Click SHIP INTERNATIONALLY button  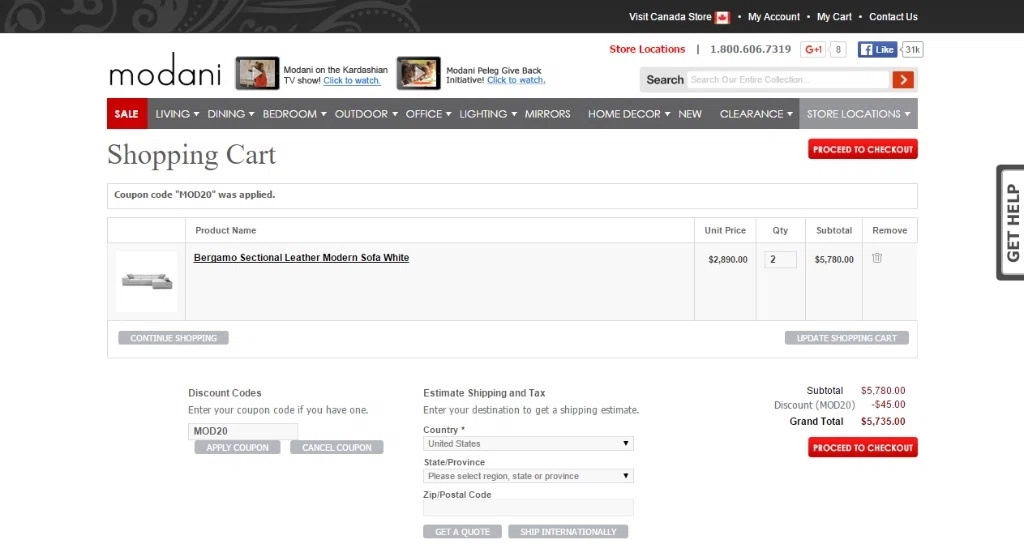click(x=568, y=532)
